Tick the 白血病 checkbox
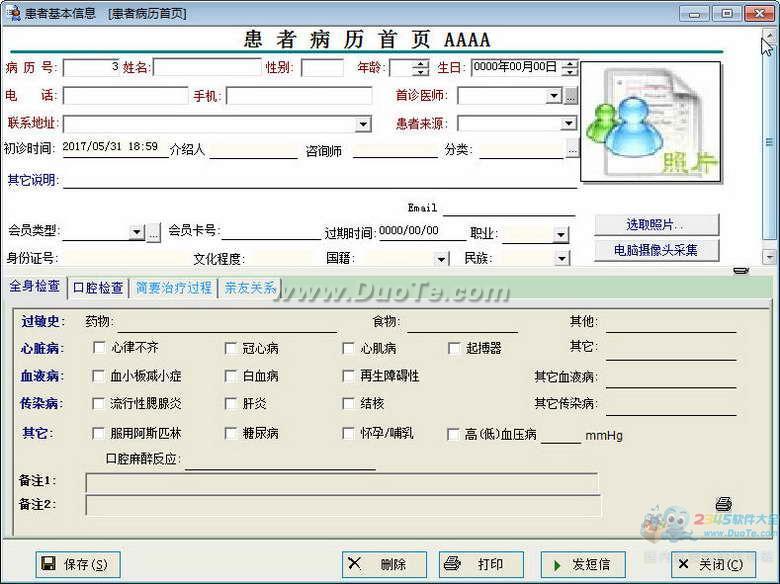 tap(231, 376)
